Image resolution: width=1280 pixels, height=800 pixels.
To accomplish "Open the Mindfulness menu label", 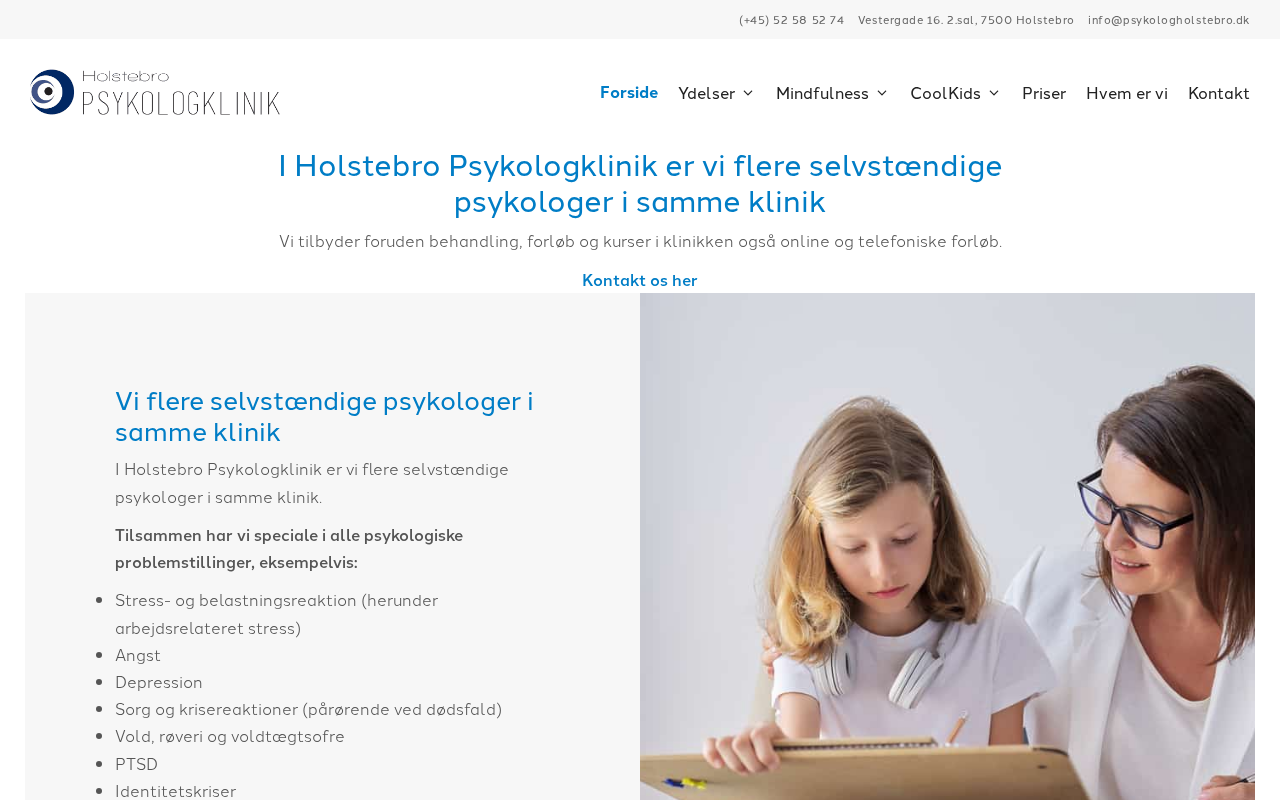I will pos(823,93).
